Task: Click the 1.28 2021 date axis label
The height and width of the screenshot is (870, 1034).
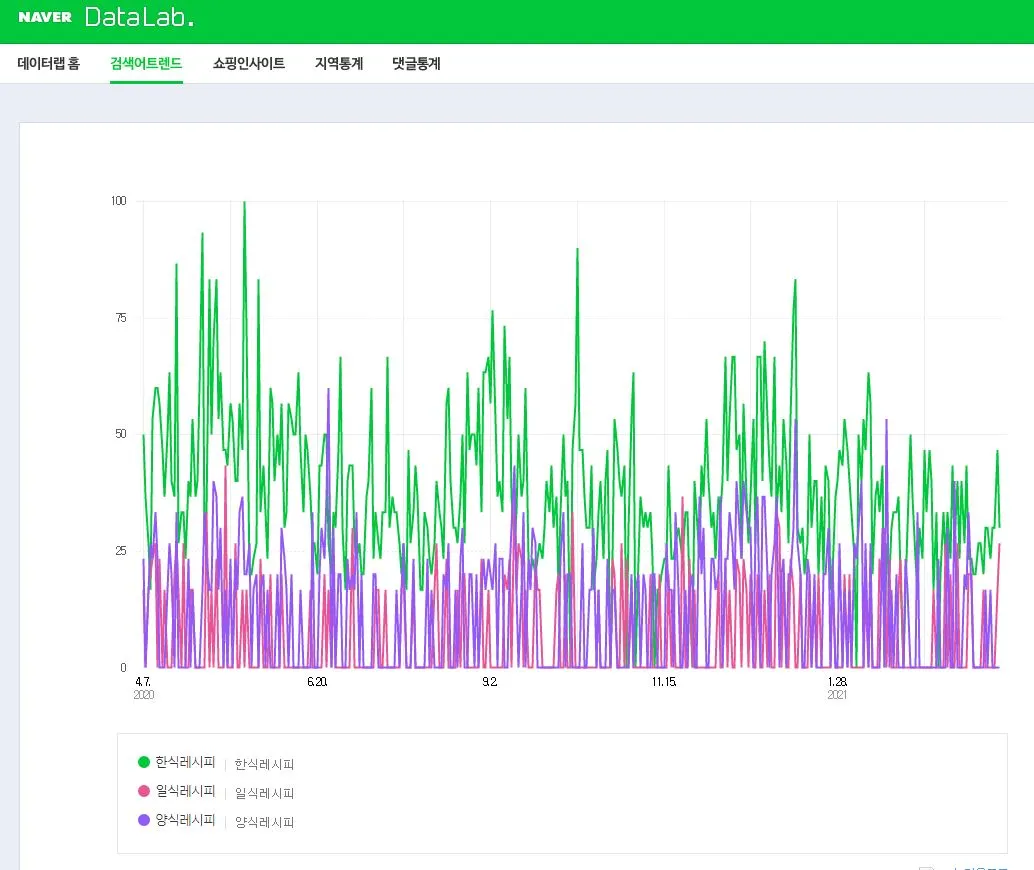Action: (x=837, y=688)
